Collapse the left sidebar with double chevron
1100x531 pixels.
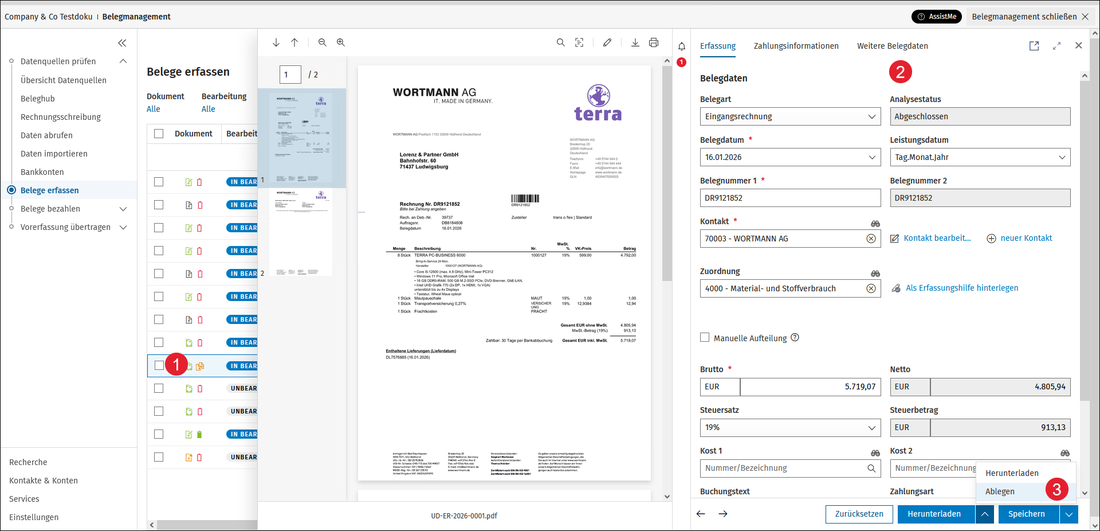click(122, 42)
